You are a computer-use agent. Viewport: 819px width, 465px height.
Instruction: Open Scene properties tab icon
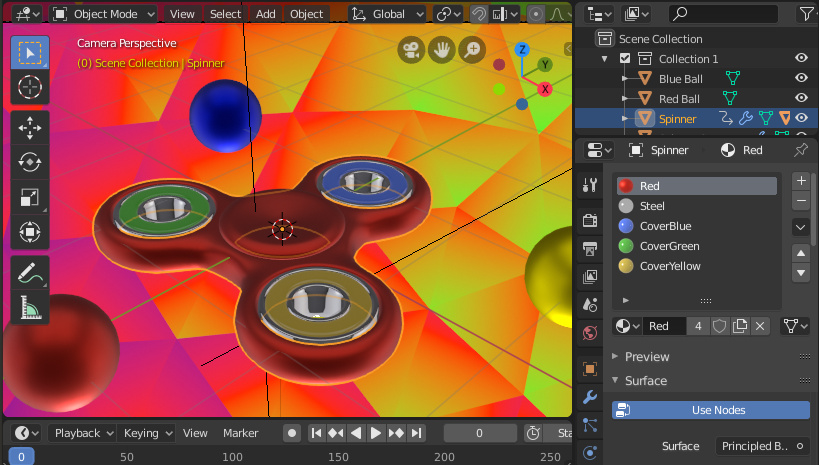click(590, 305)
